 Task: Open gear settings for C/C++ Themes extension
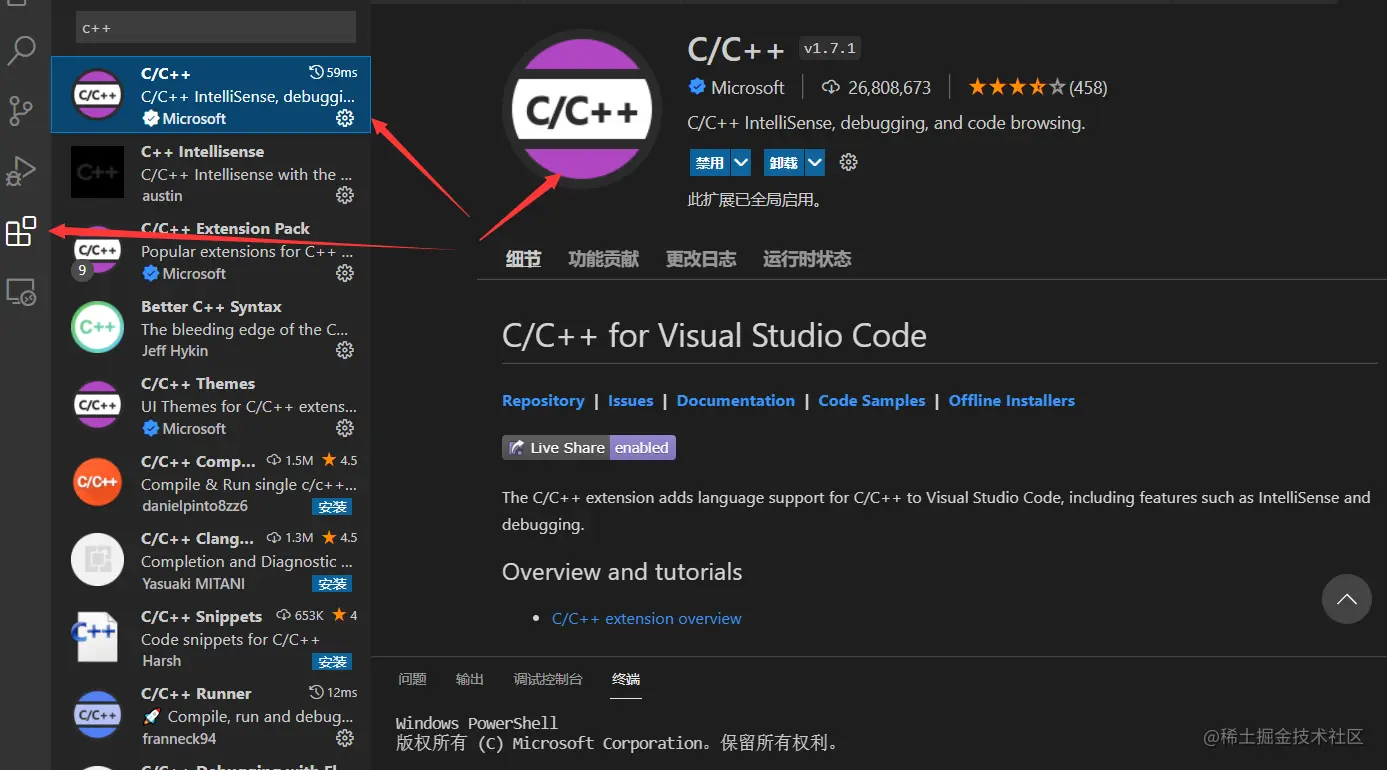pos(345,427)
